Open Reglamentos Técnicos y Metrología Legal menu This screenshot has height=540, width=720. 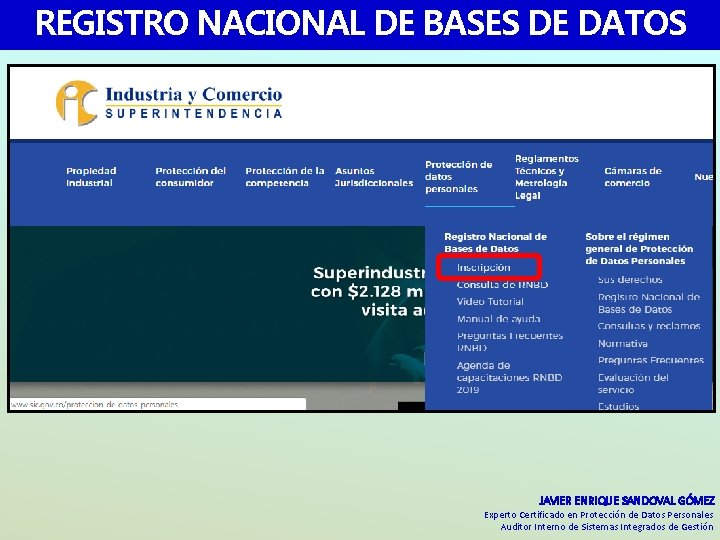point(546,177)
